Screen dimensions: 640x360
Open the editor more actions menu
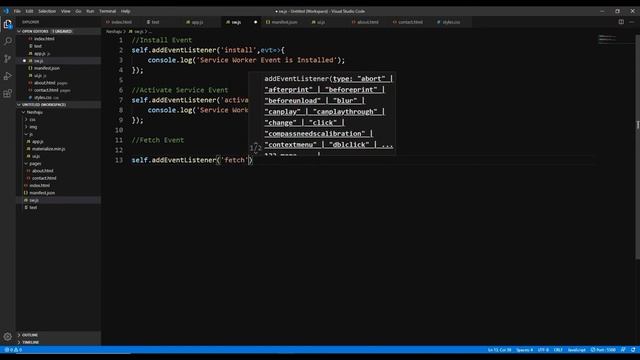632,22
